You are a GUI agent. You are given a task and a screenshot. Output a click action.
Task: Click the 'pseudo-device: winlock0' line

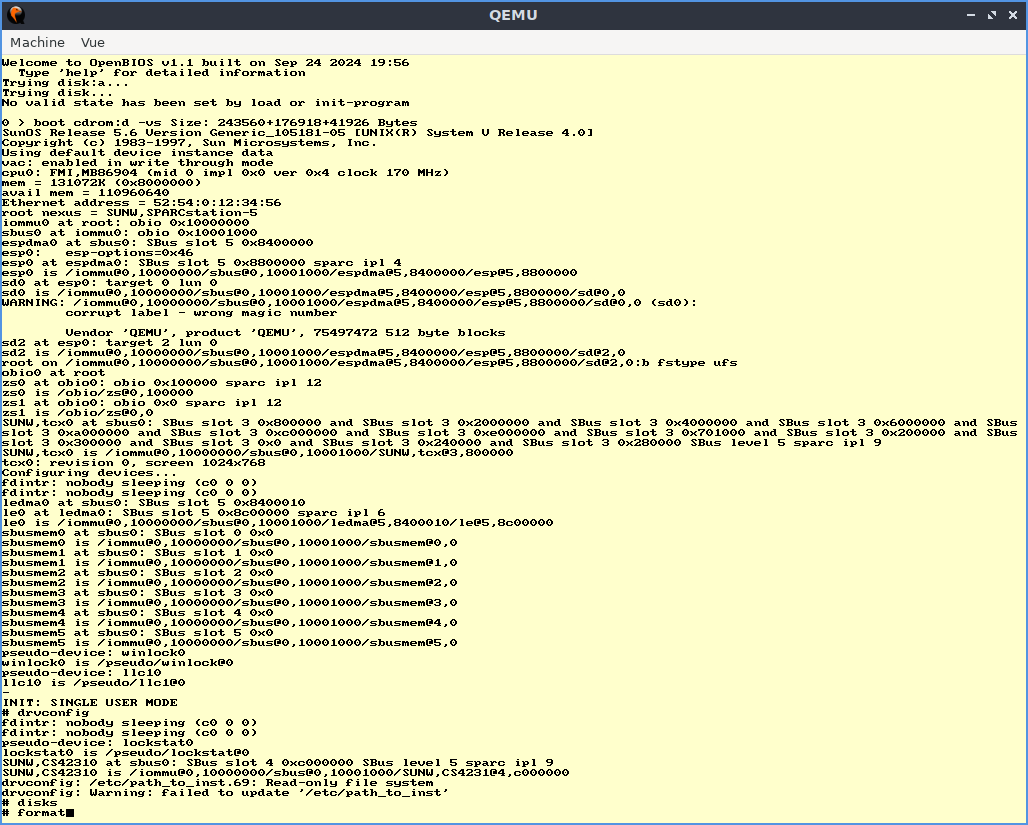tap(94, 653)
